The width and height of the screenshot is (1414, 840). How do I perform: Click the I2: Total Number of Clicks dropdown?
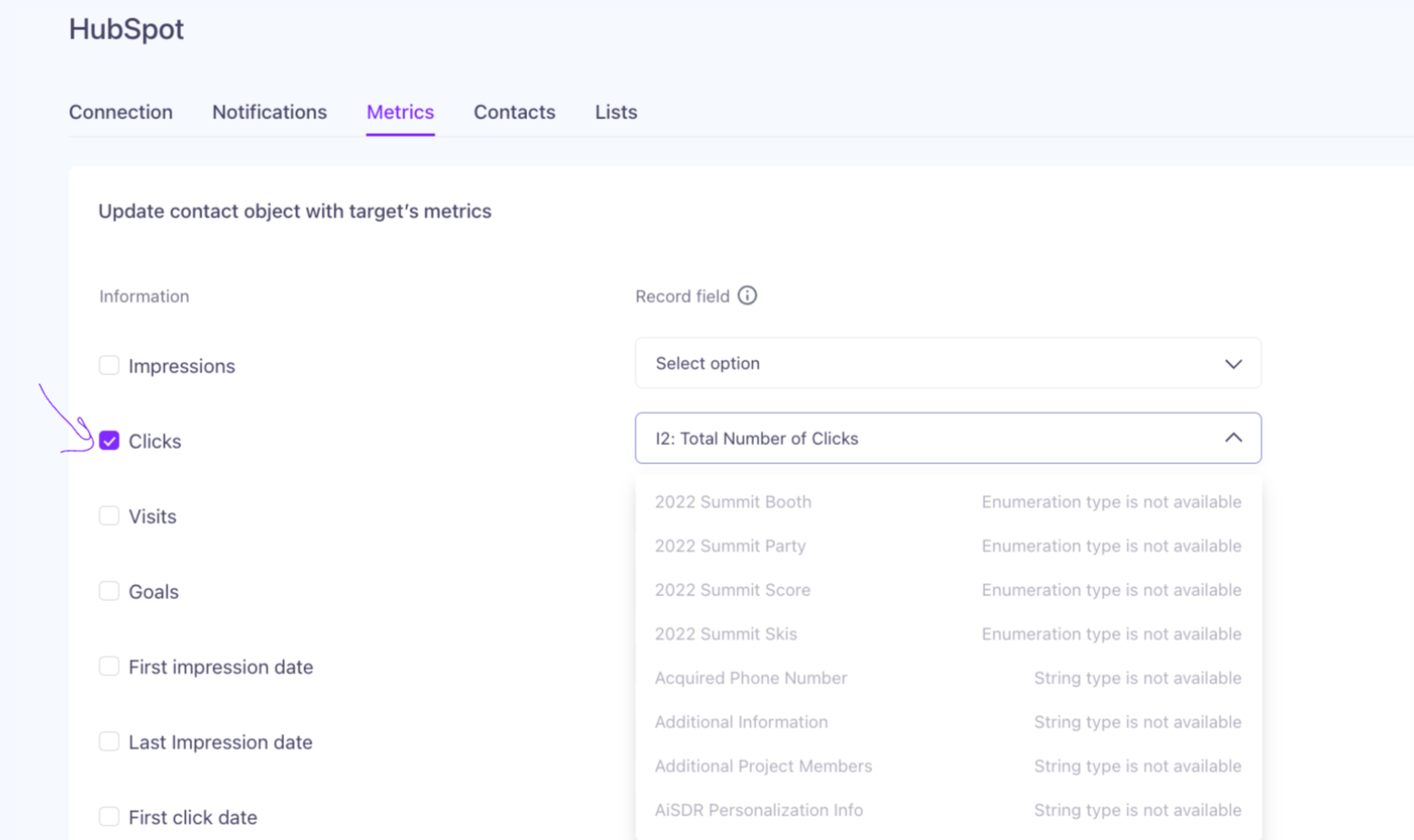(948, 438)
